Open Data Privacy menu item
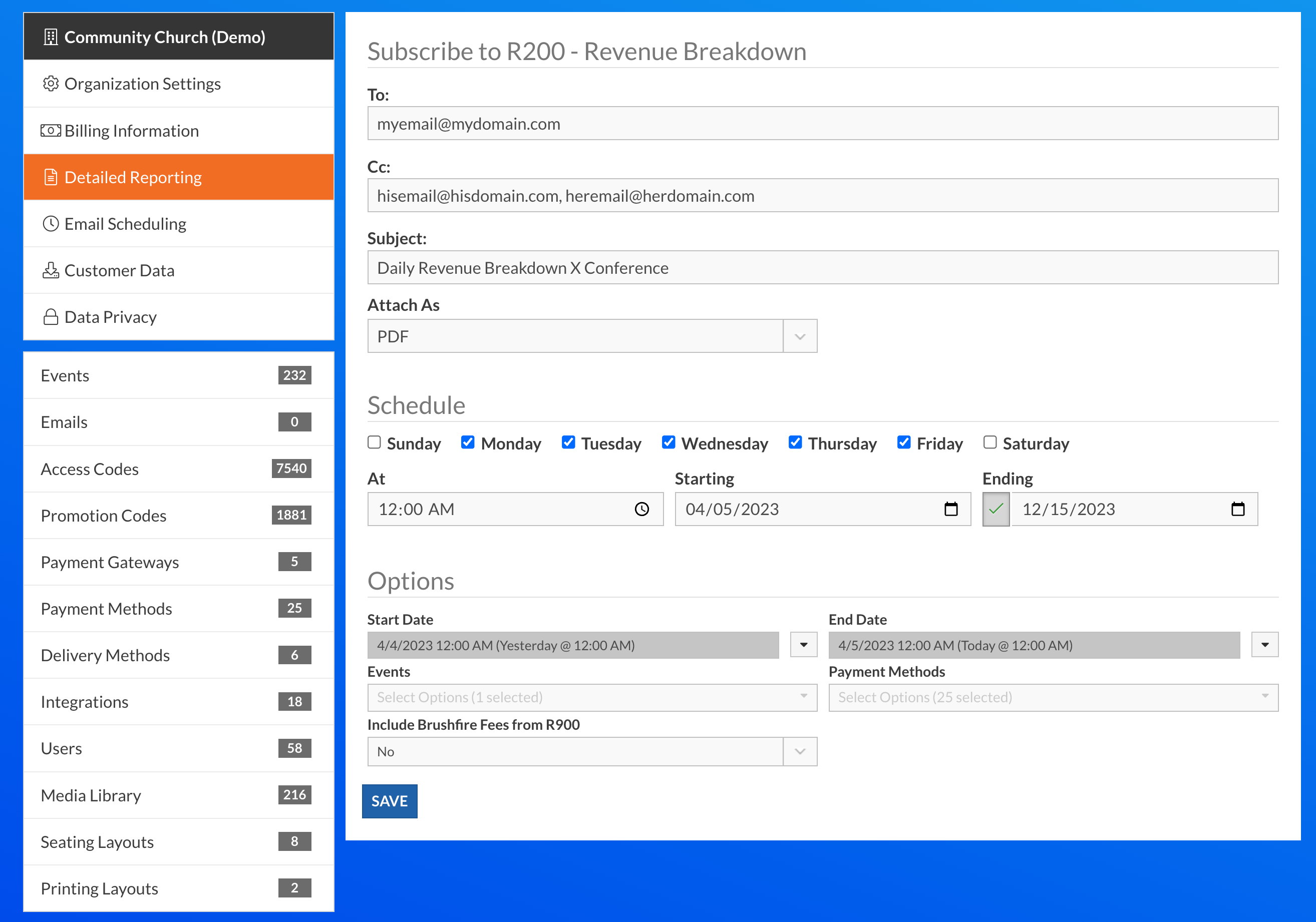 tap(179, 317)
